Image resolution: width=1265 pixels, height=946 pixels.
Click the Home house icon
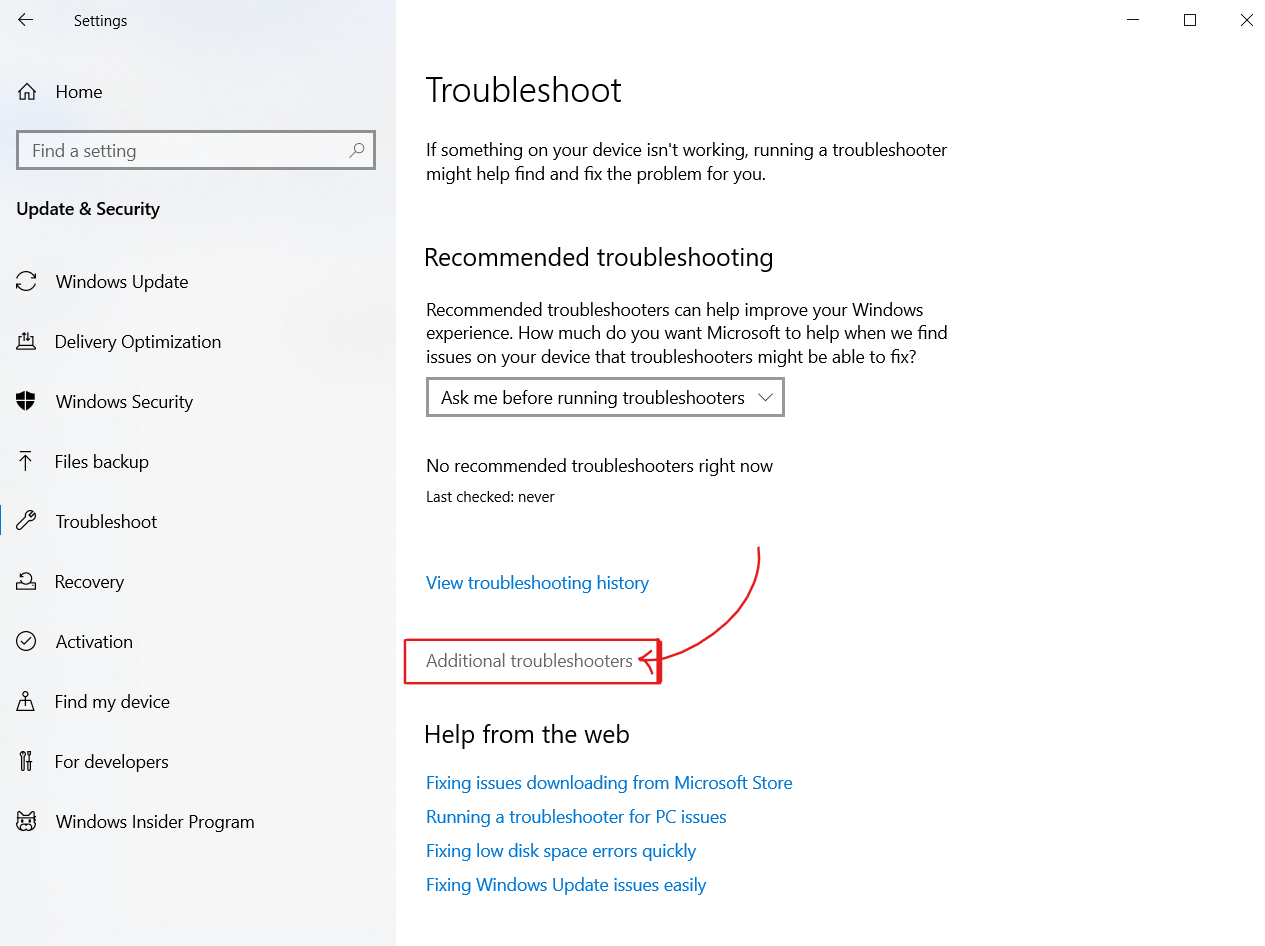pos(27,91)
